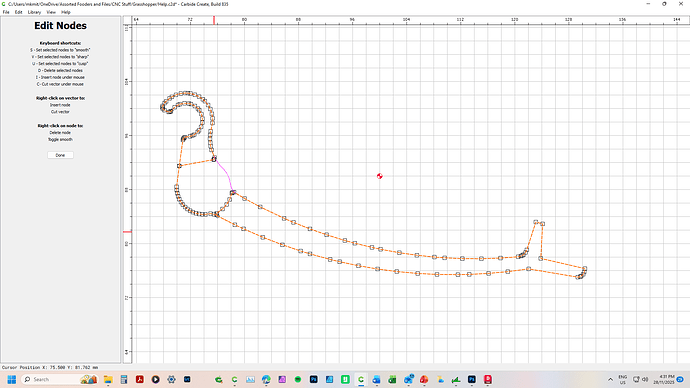
Task: Click the highlighted Carbide Create taskbar icon
Action: click(x=361, y=379)
